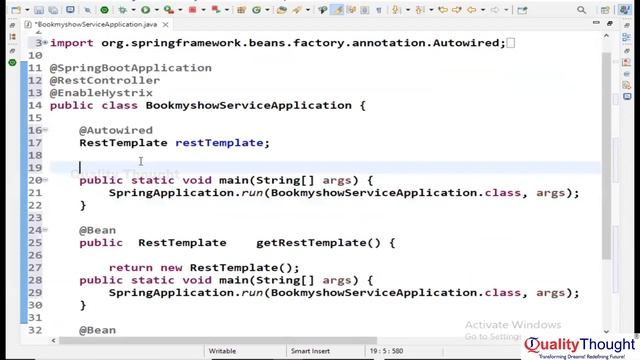Click the magnifier Search icon

(581, 10)
